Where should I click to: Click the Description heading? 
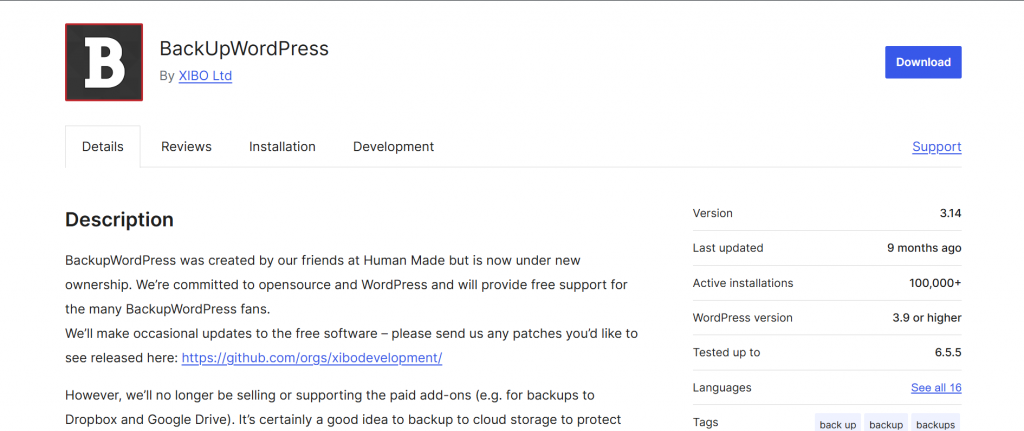[120, 219]
